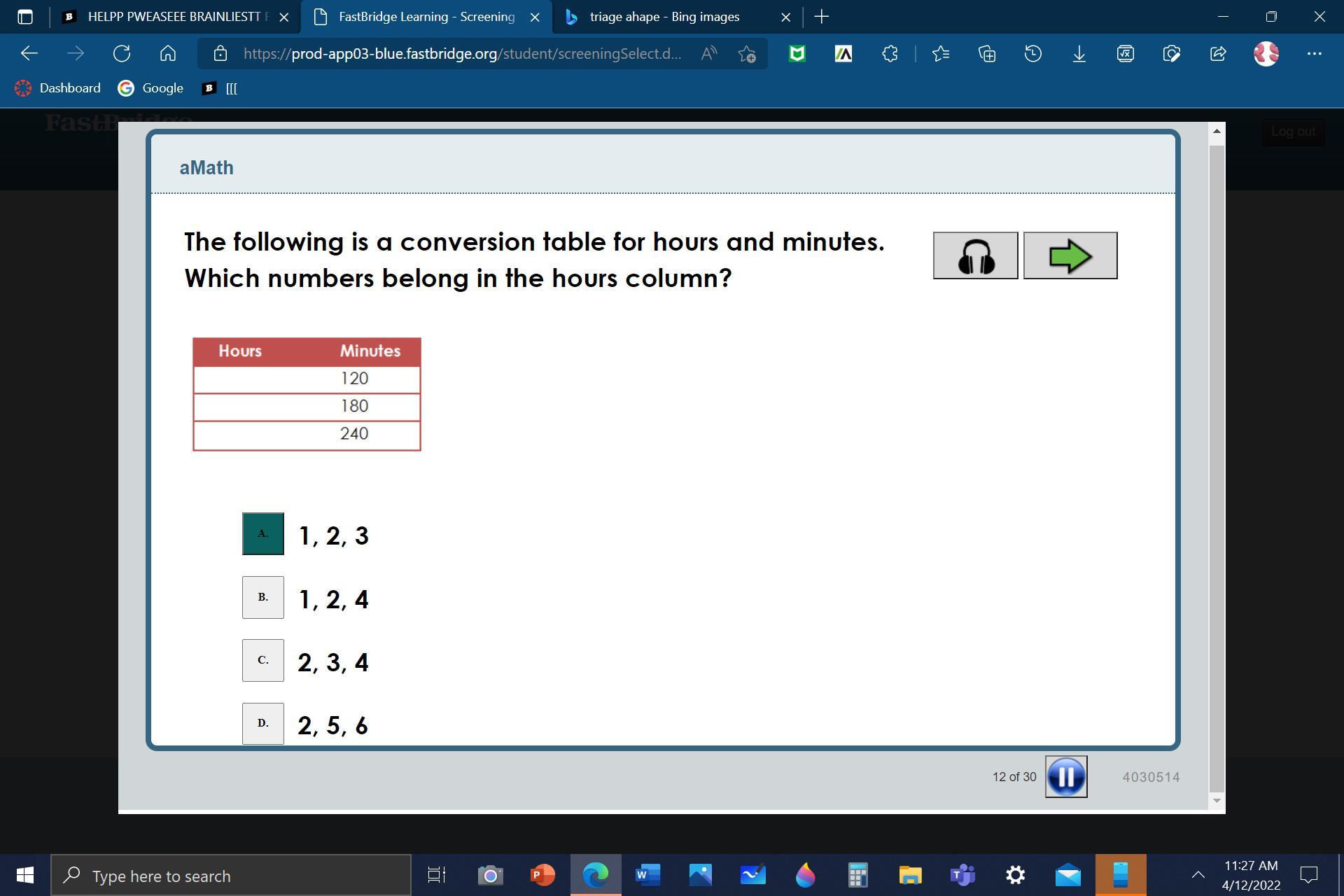Open the Favorites star list
Viewport: 1344px width, 896px height.
(x=940, y=53)
